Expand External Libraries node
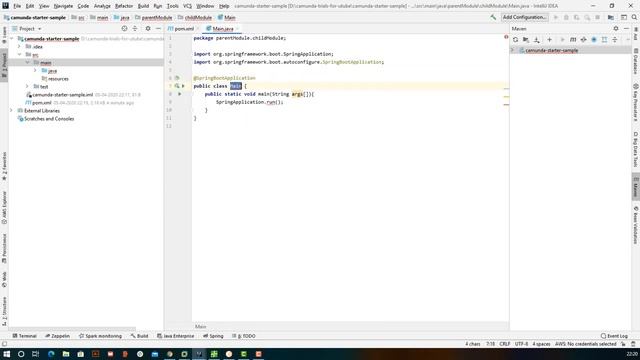 point(11,111)
